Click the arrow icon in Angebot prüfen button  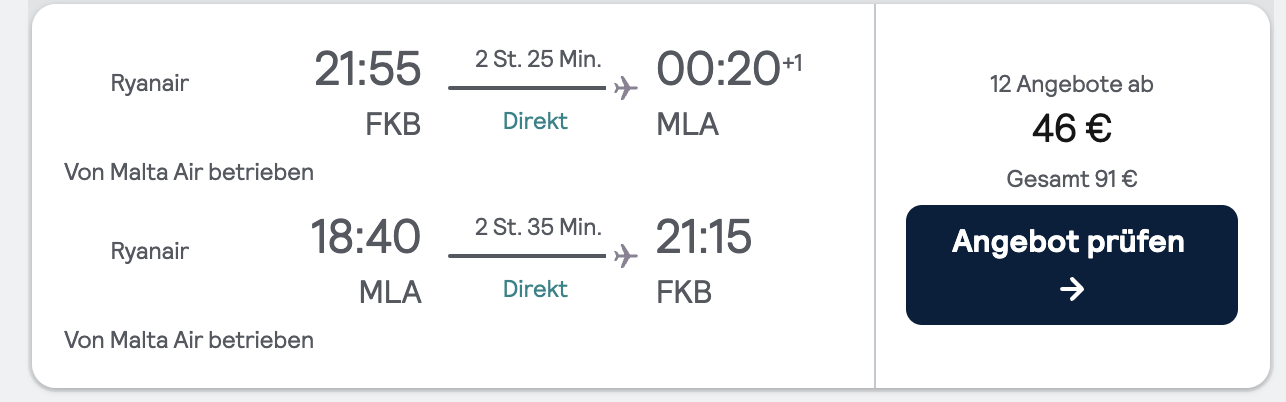pyautogui.click(x=1071, y=290)
